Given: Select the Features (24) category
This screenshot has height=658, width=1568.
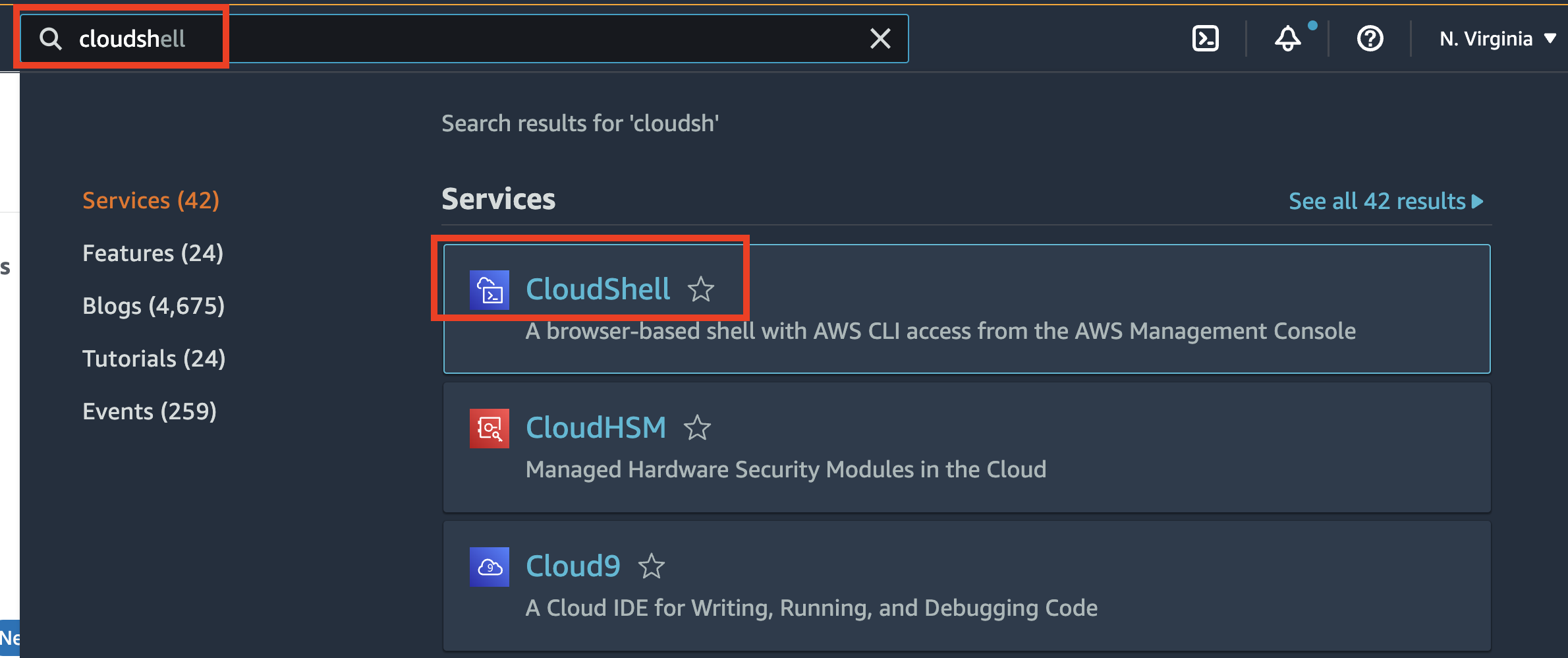Looking at the screenshot, I should [153, 253].
